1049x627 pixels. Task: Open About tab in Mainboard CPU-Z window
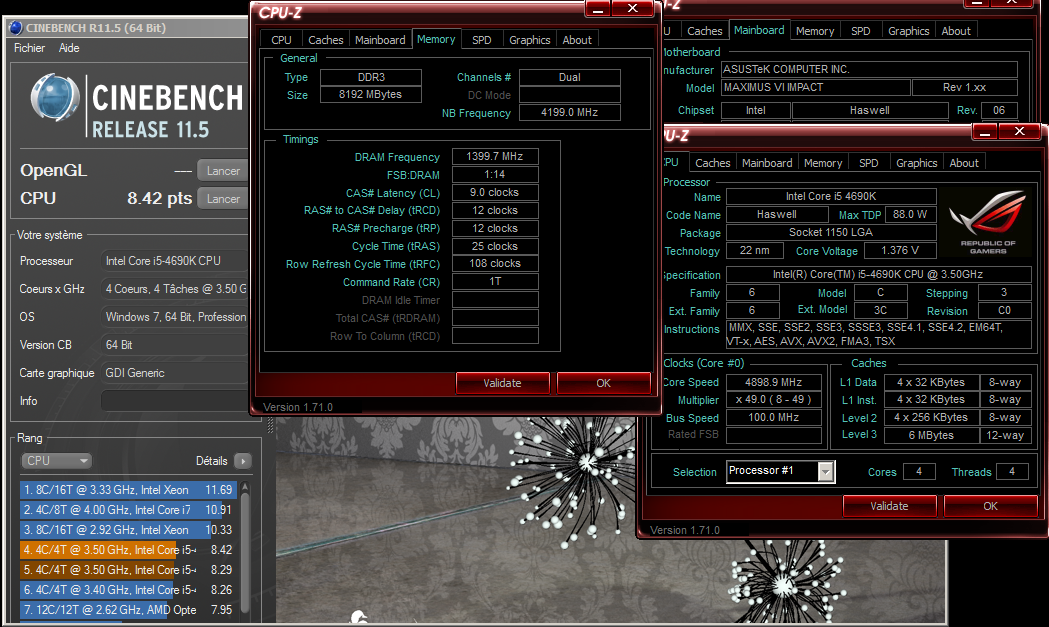[x=956, y=31]
